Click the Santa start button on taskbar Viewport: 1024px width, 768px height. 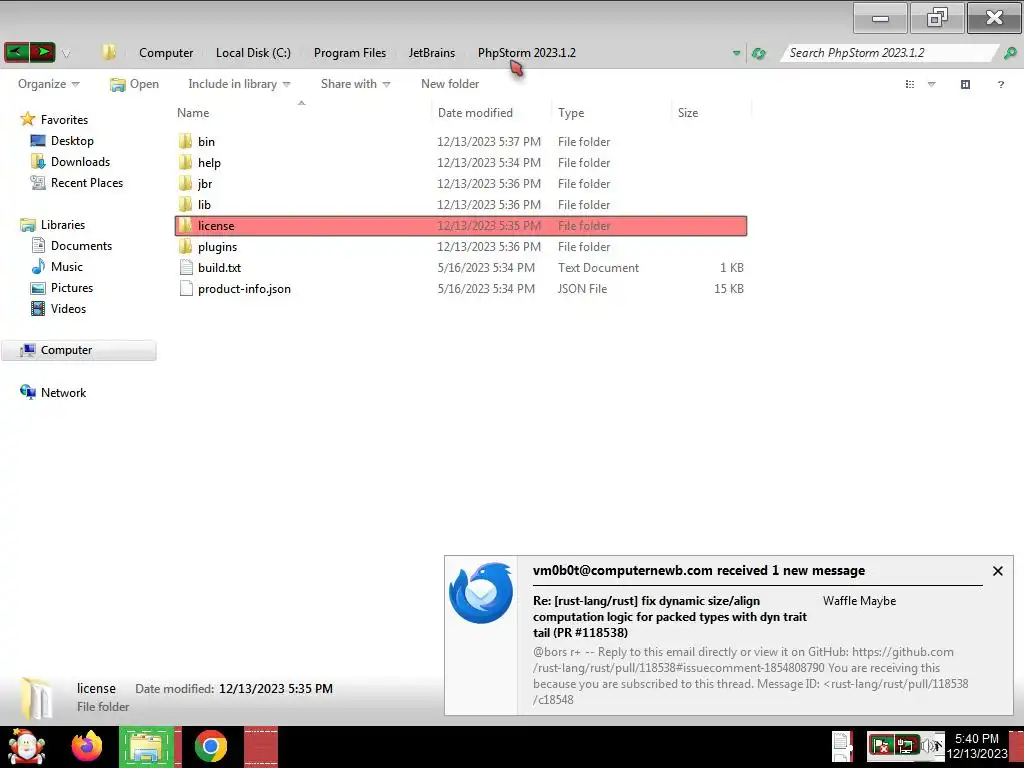27,746
